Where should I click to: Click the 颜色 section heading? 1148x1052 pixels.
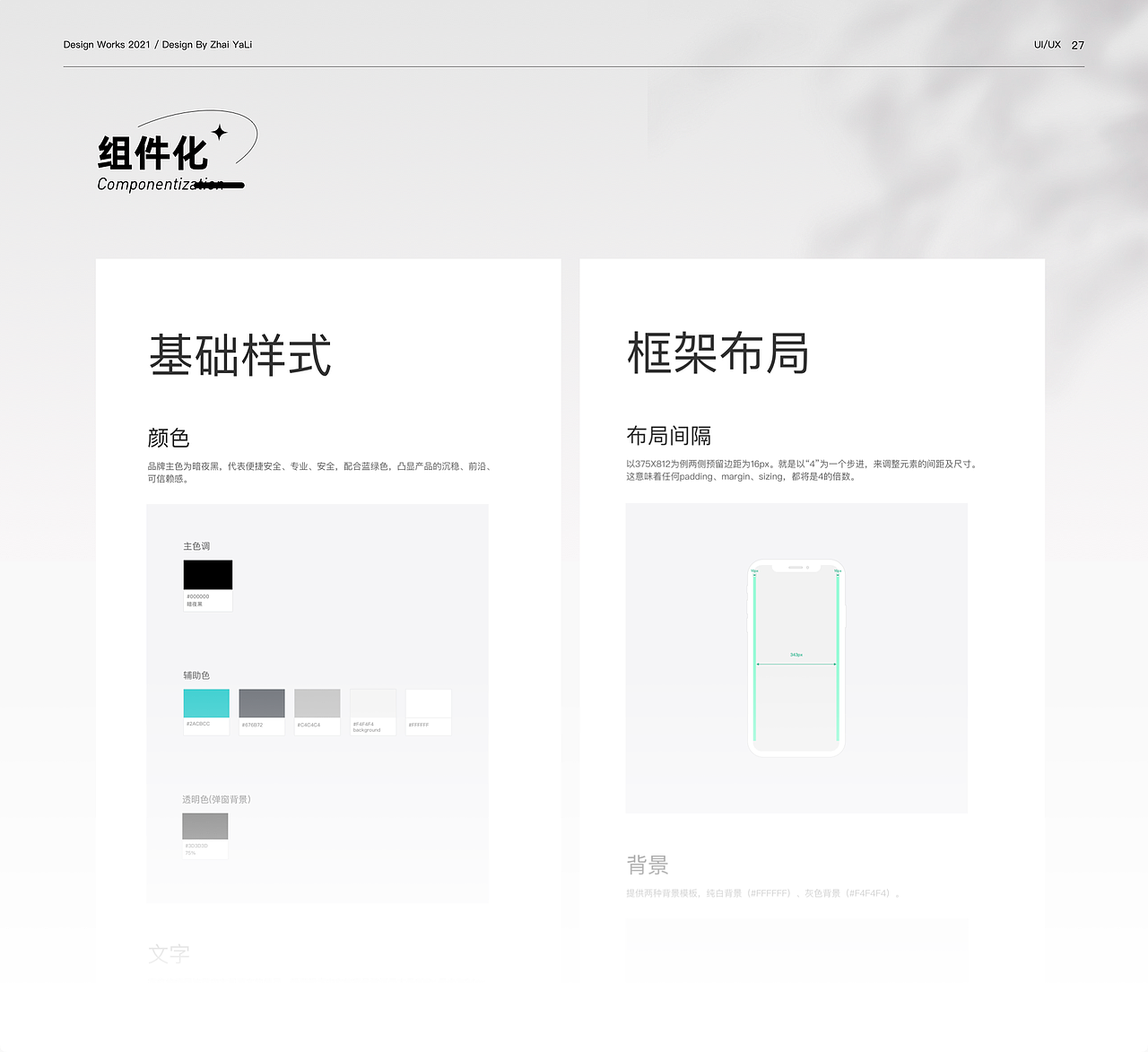point(169,438)
